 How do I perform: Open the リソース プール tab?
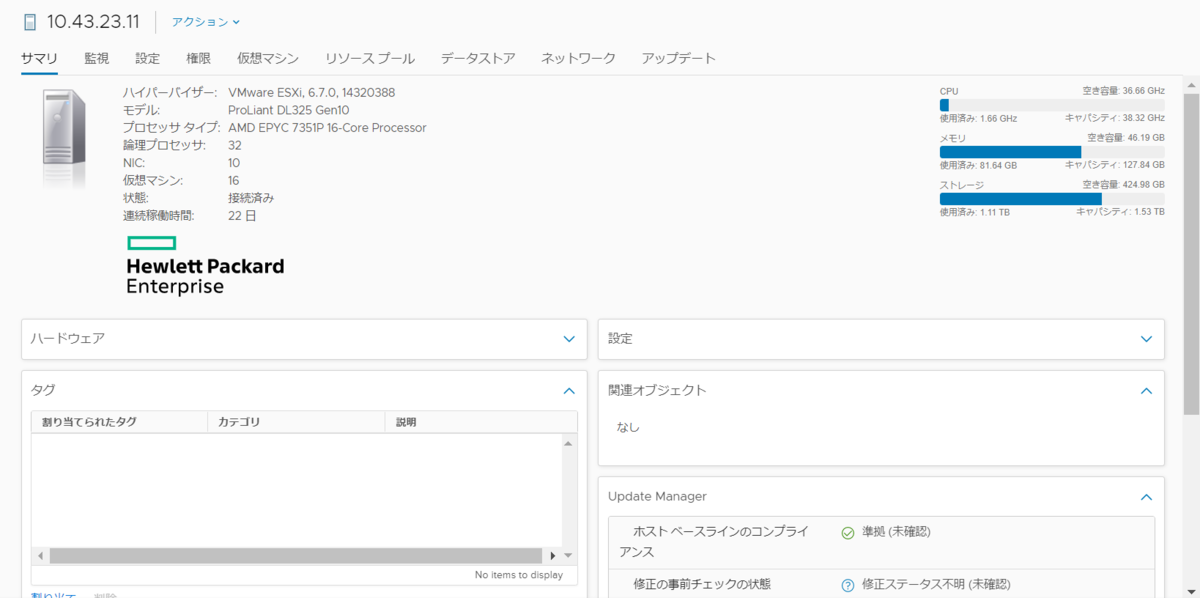370,58
